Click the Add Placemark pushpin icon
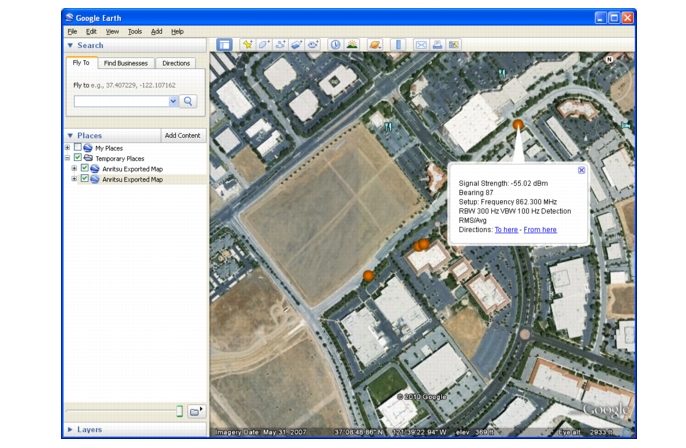Image resolution: width=686 pixels, height=448 pixels. point(247,45)
